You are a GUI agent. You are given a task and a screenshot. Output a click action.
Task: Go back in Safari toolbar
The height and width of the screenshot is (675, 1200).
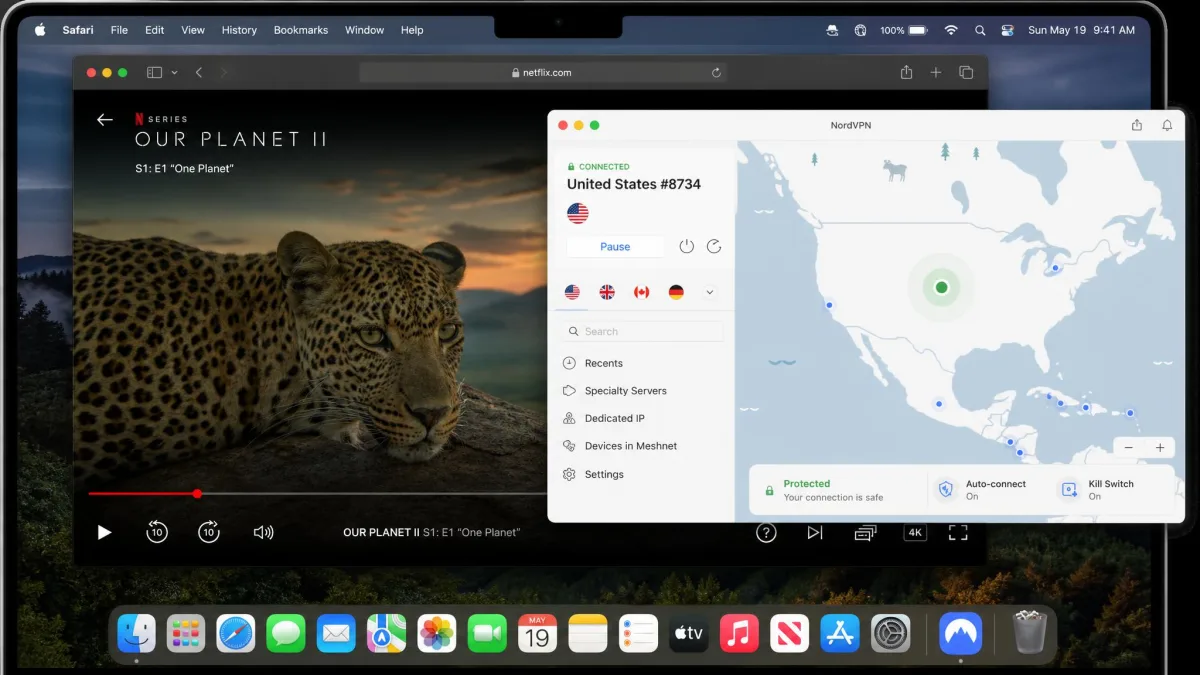click(x=199, y=72)
